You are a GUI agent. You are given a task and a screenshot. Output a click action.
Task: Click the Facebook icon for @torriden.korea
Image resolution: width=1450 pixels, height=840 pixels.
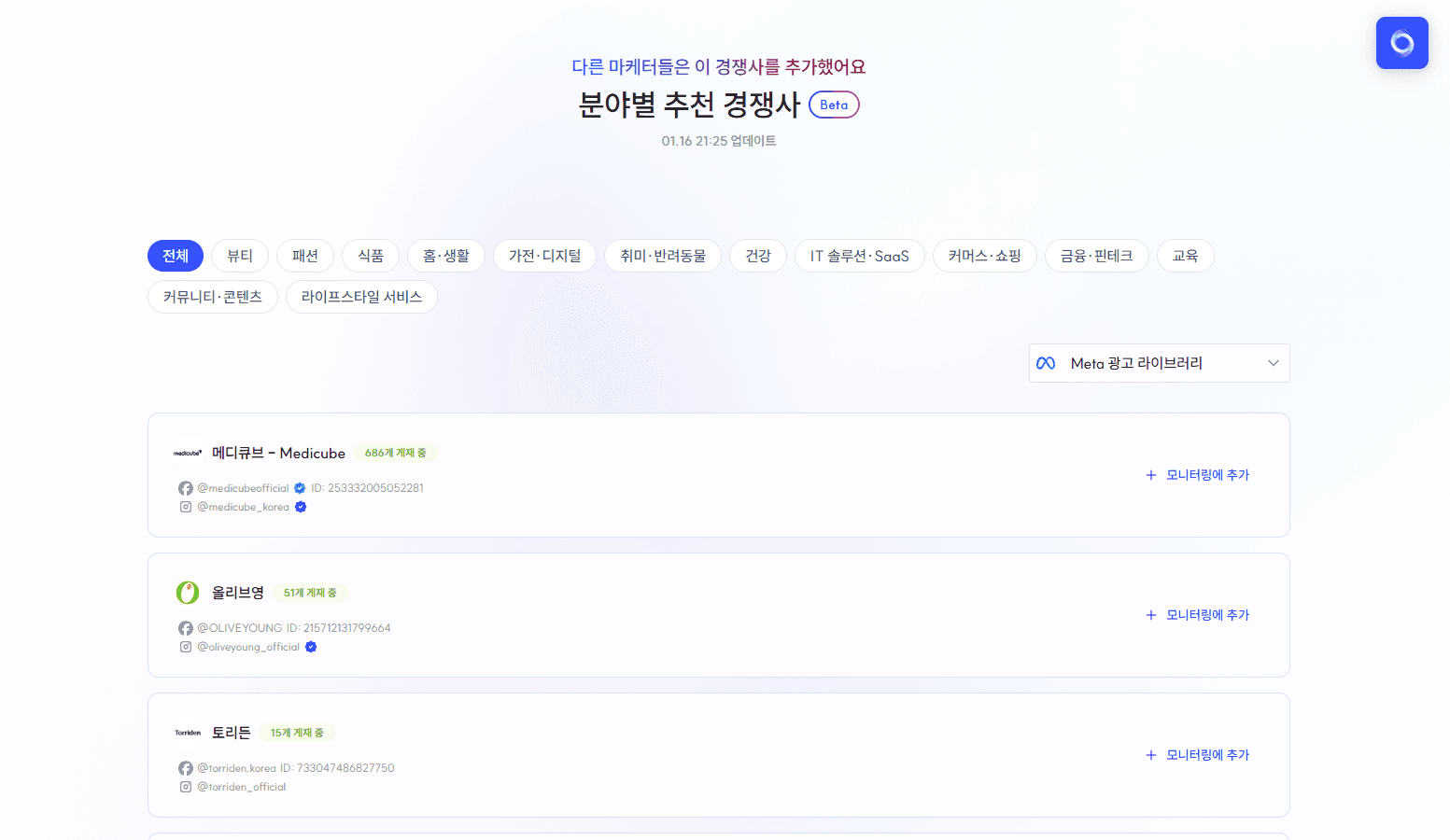pyautogui.click(x=186, y=768)
